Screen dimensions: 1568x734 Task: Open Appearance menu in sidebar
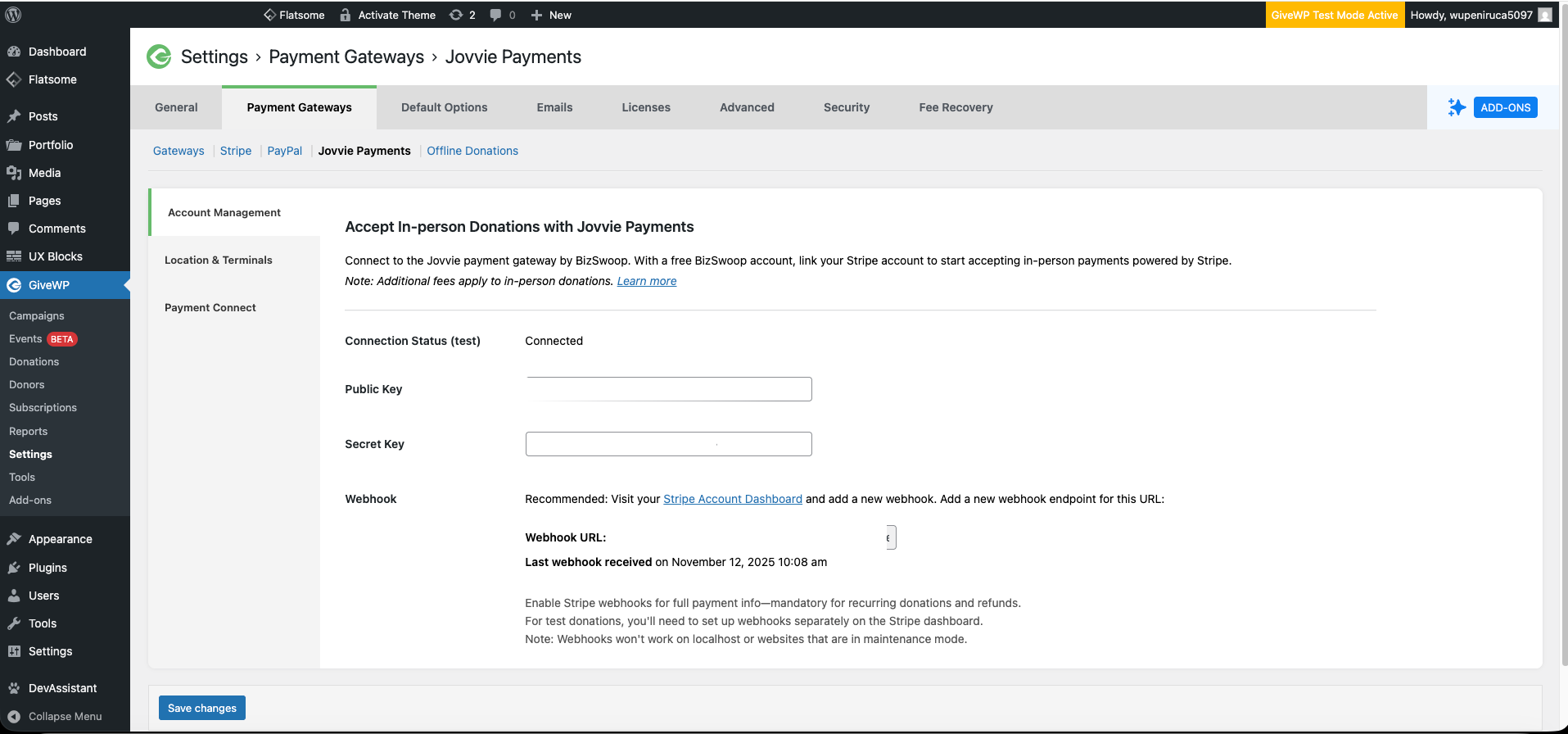pos(60,539)
